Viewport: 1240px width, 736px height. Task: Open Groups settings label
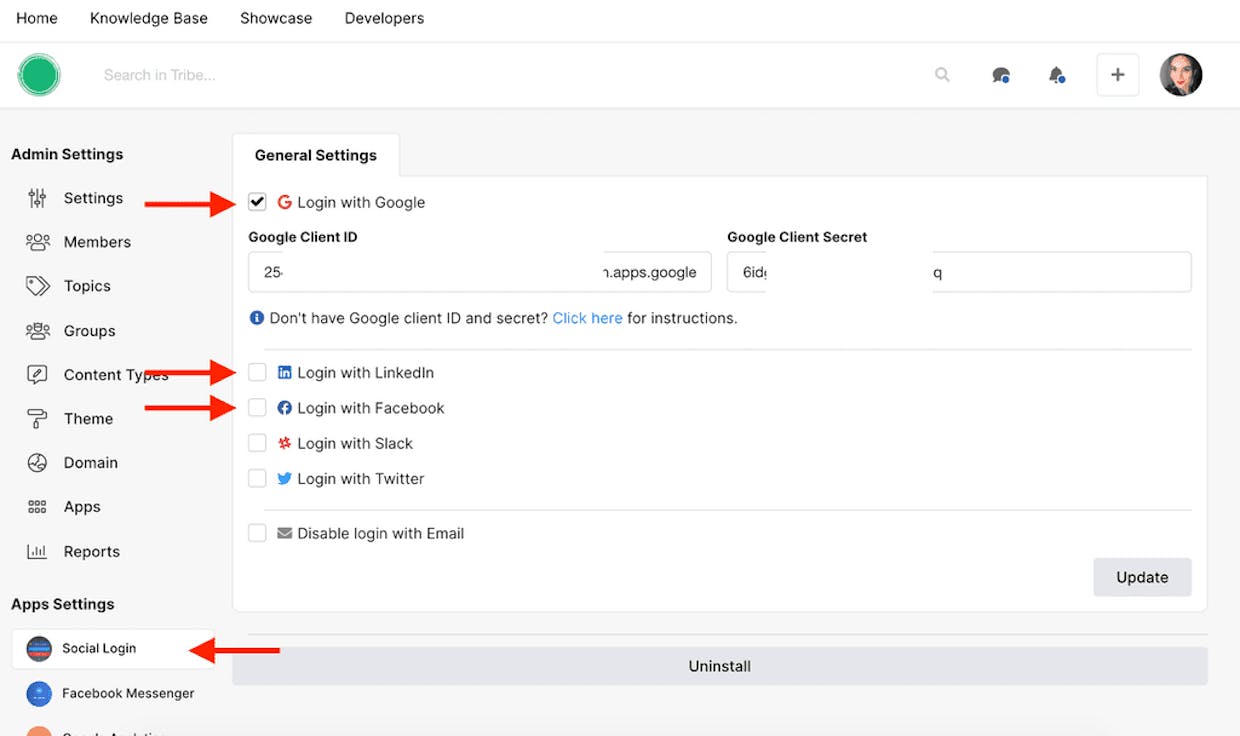tap(90, 331)
